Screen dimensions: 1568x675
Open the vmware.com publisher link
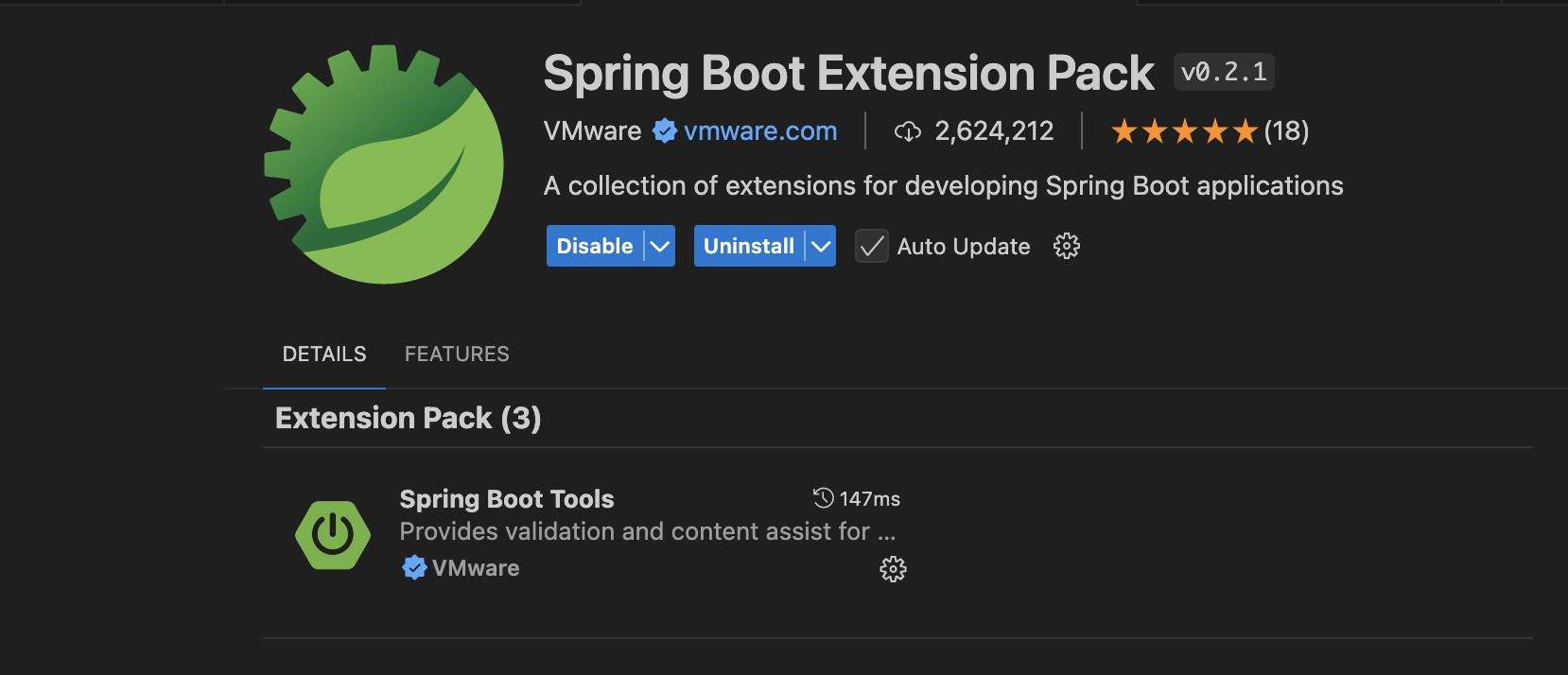coord(760,131)
